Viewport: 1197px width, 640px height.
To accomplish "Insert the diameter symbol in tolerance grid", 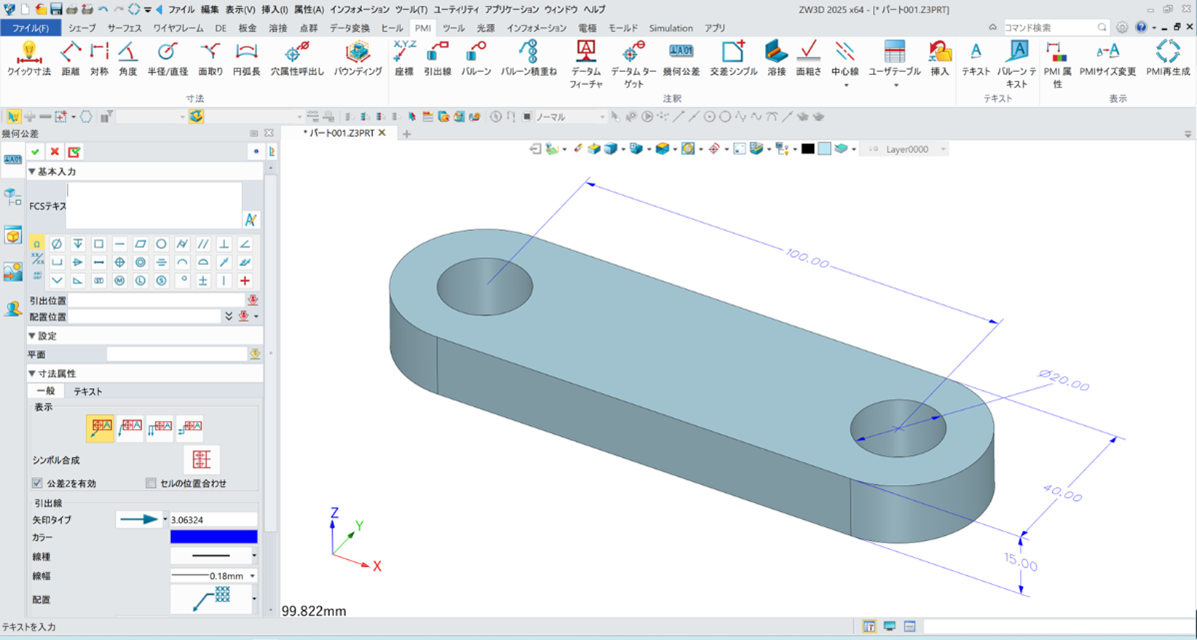I will pyautogui.click(x=56, y=244).
